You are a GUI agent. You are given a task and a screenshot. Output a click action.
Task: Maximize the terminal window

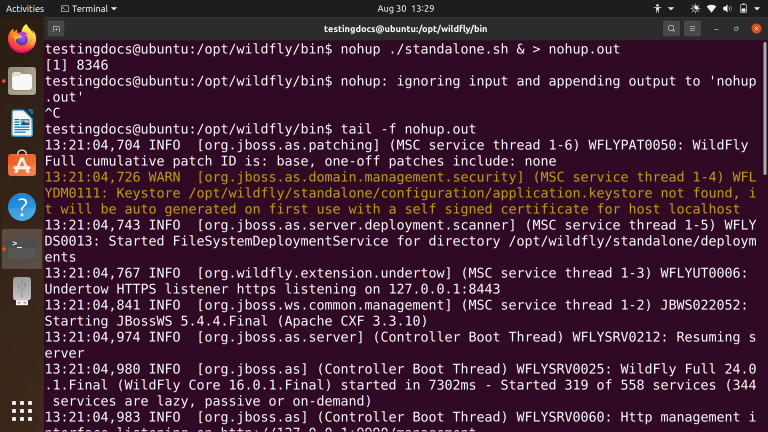click(735, 28)
